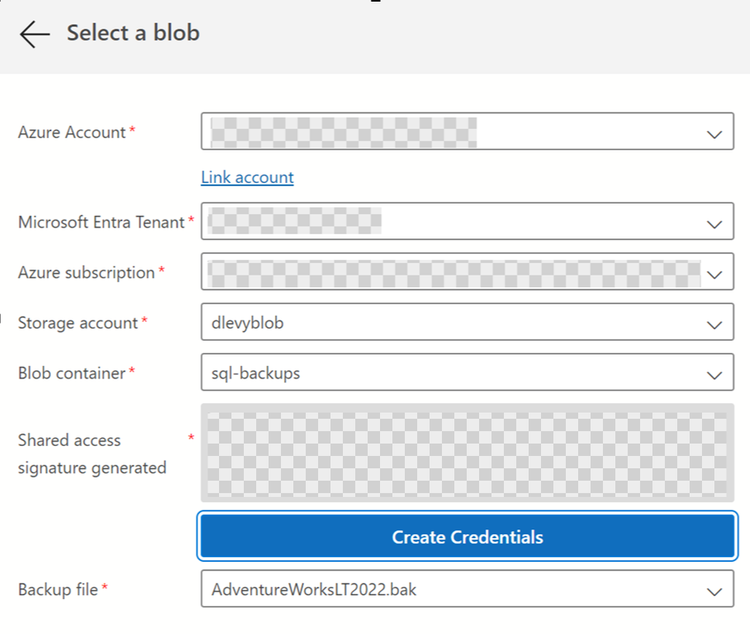The height and width of the screenshot is (634, 750).
Task: Open the Microsoft Entra Tenant chevron arrow
Action: 714,223
